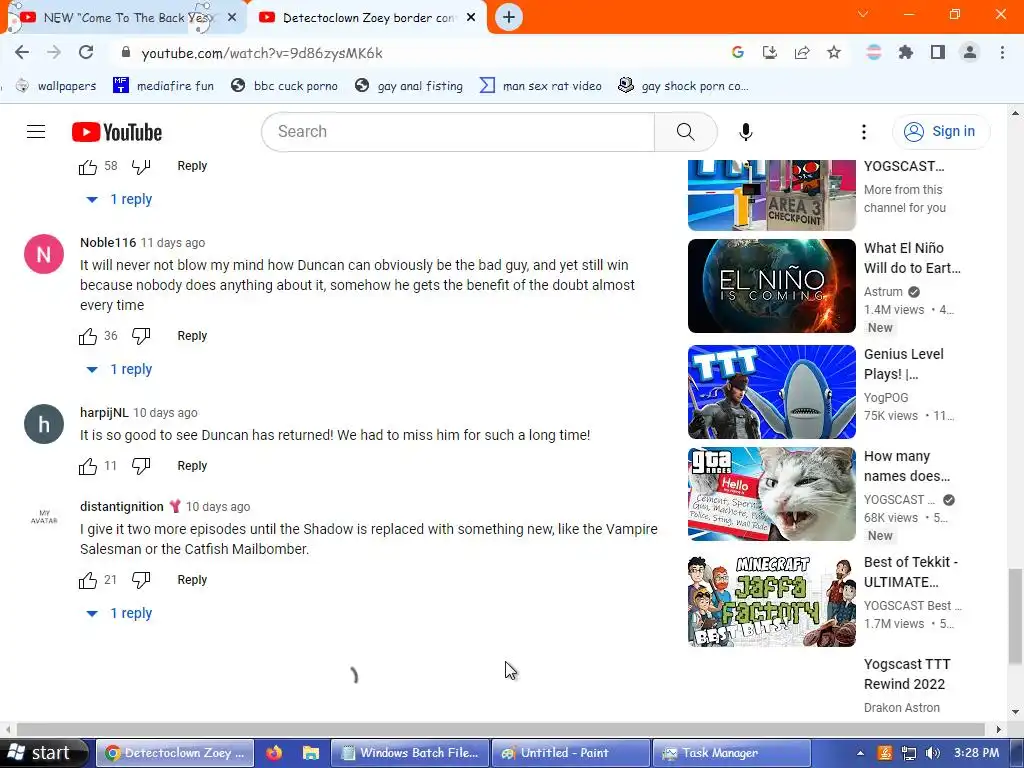Open the TTT shark video thumbnail
Screen dimensions: 1024x768
771,392
